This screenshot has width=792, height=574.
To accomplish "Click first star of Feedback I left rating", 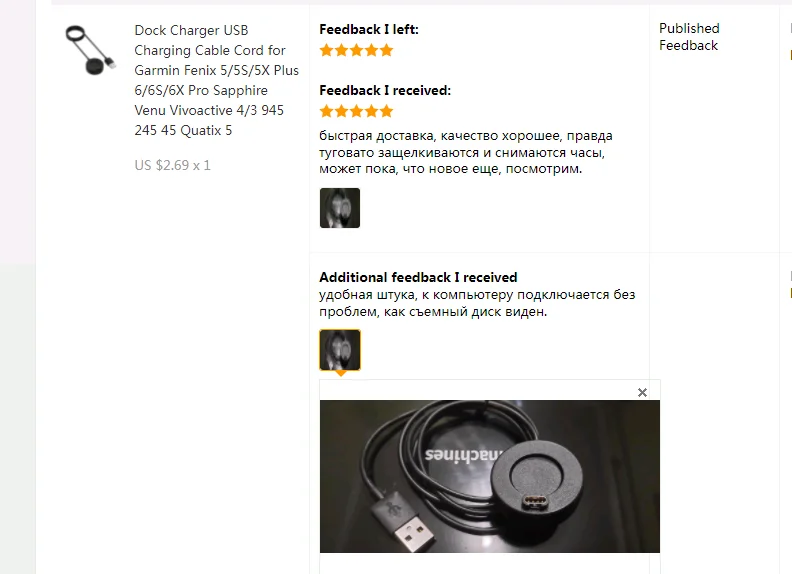I will 326,50.
